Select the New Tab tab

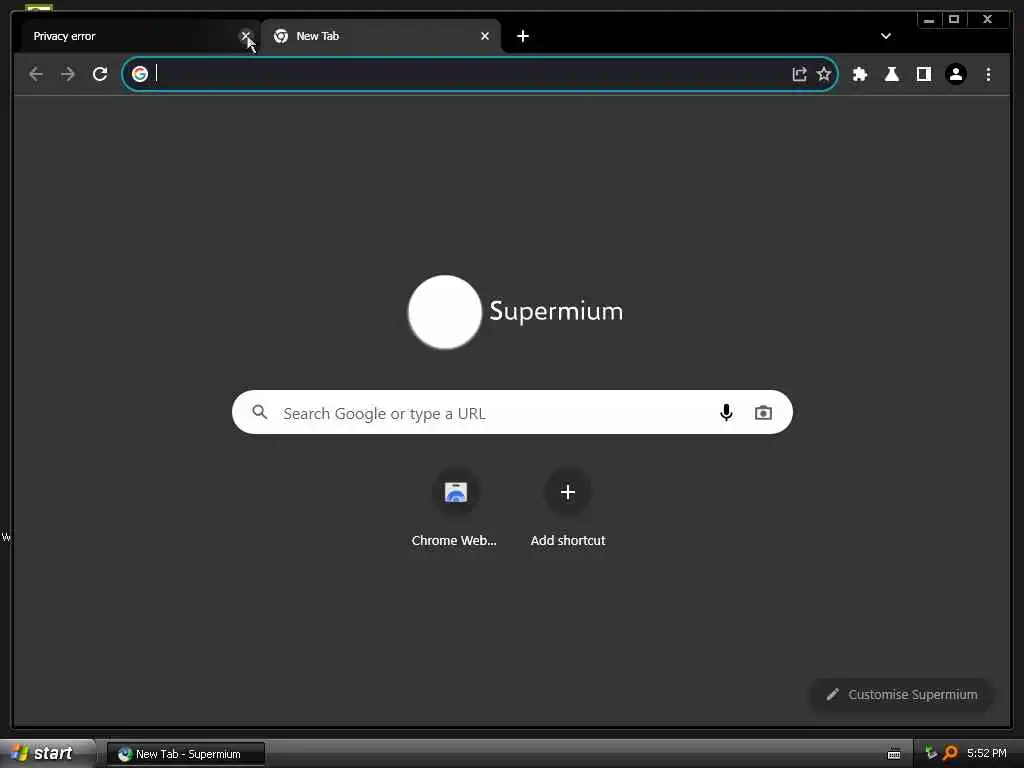pos(381,36)
